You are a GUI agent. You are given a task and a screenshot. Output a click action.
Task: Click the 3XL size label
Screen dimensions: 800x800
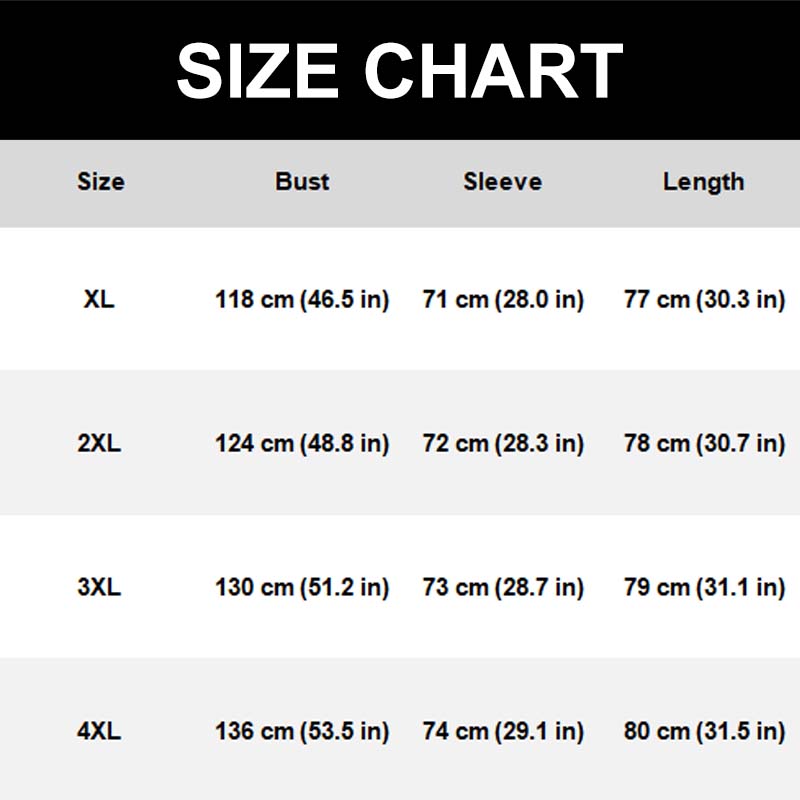tap(99, 587)
